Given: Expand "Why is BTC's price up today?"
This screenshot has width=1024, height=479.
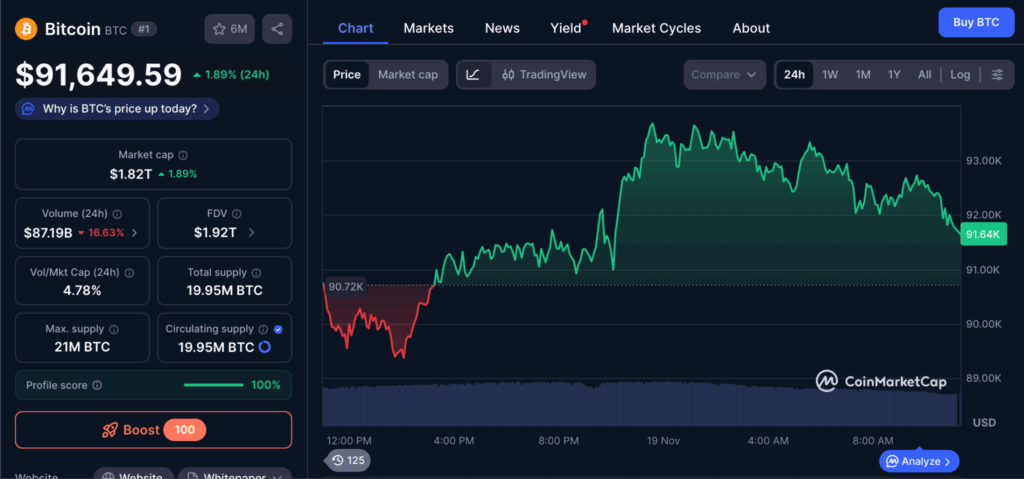Looking at the screenshot, I should 118,108.
